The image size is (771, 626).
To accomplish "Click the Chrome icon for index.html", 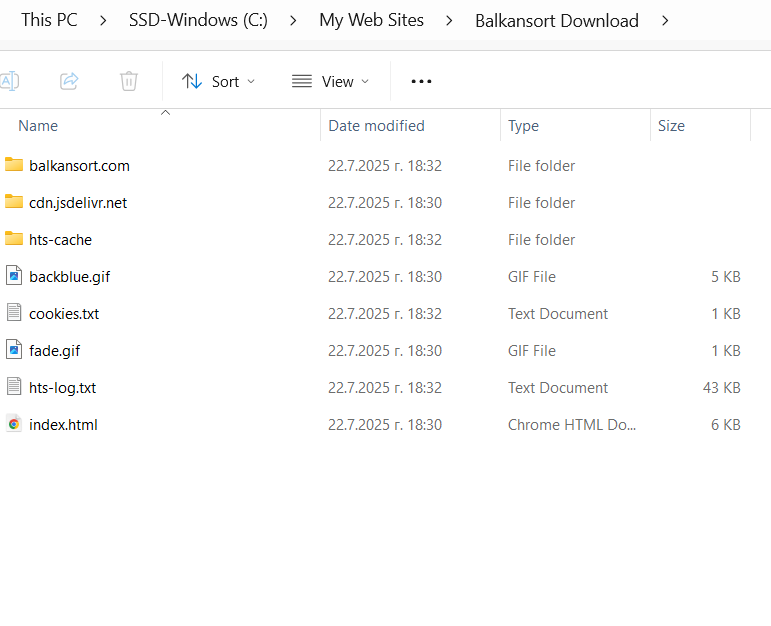I will (x=14, y=424).
